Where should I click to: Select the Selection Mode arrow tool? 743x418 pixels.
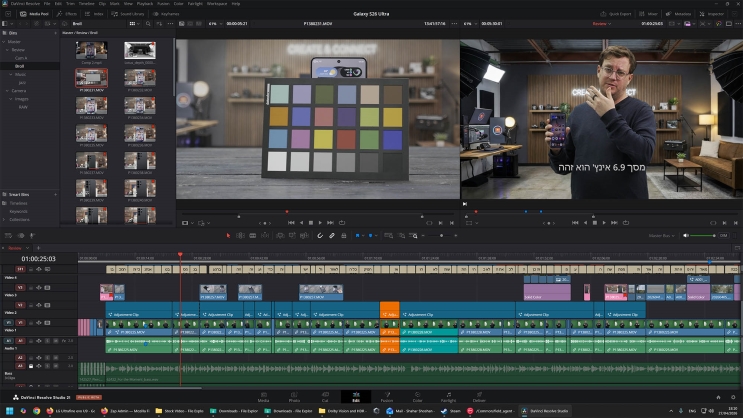click(228, 236)
